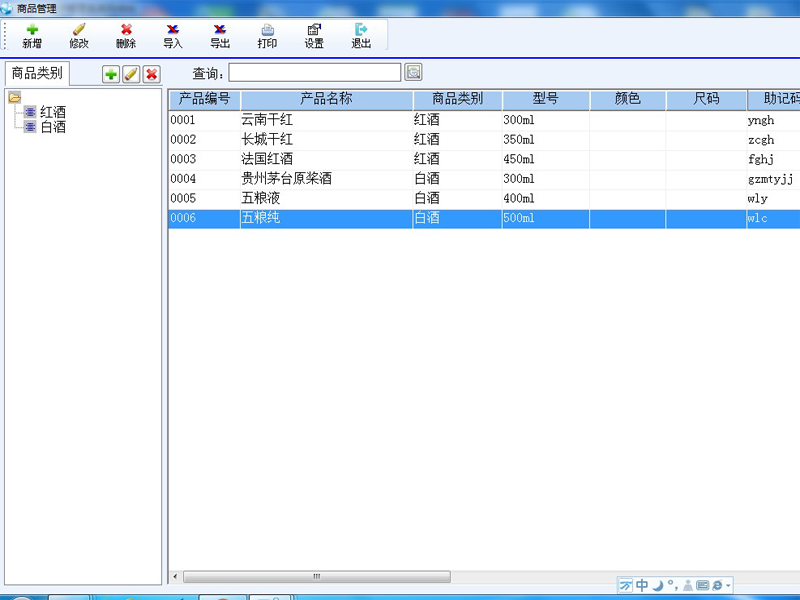Click the search icon beside the query field
Image resolution: width=800 pixels, height=600 pixels.
(x=413, y=72)
